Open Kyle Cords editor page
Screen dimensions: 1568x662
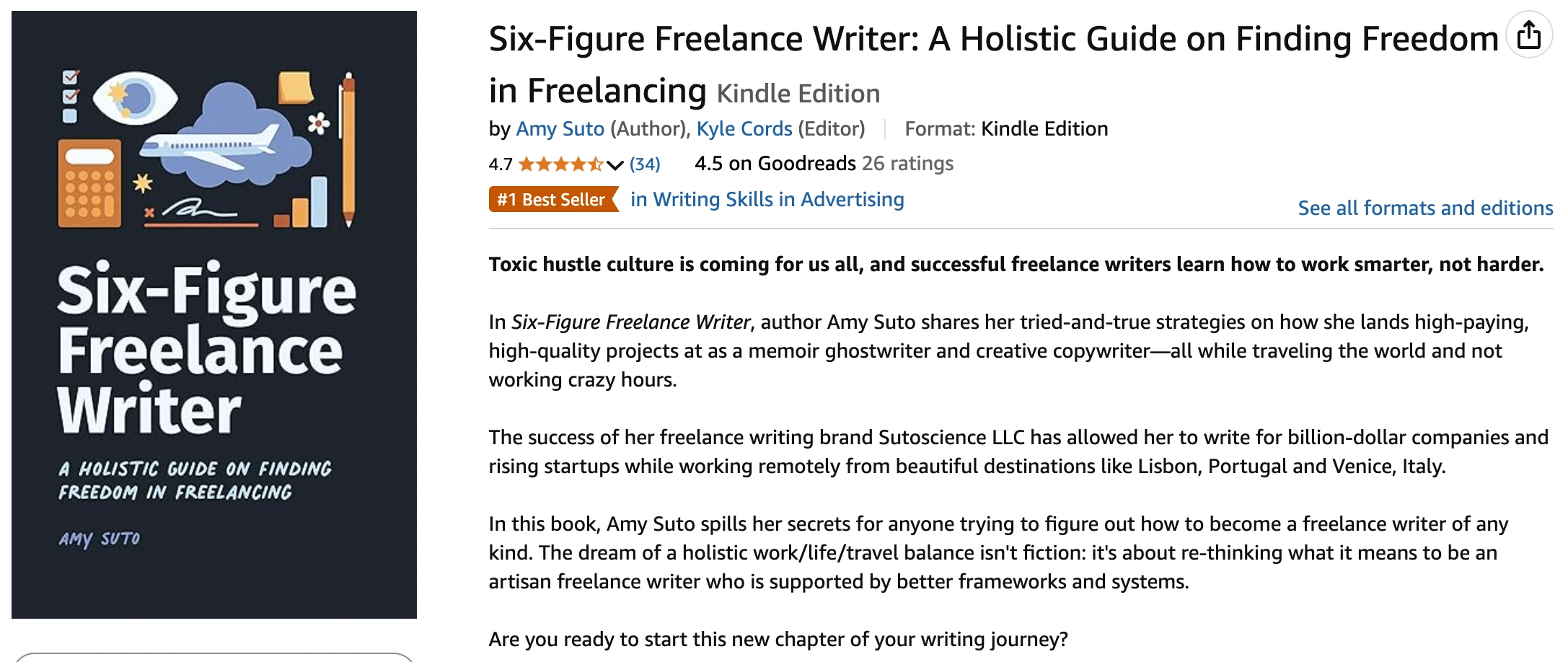(744, 128)
